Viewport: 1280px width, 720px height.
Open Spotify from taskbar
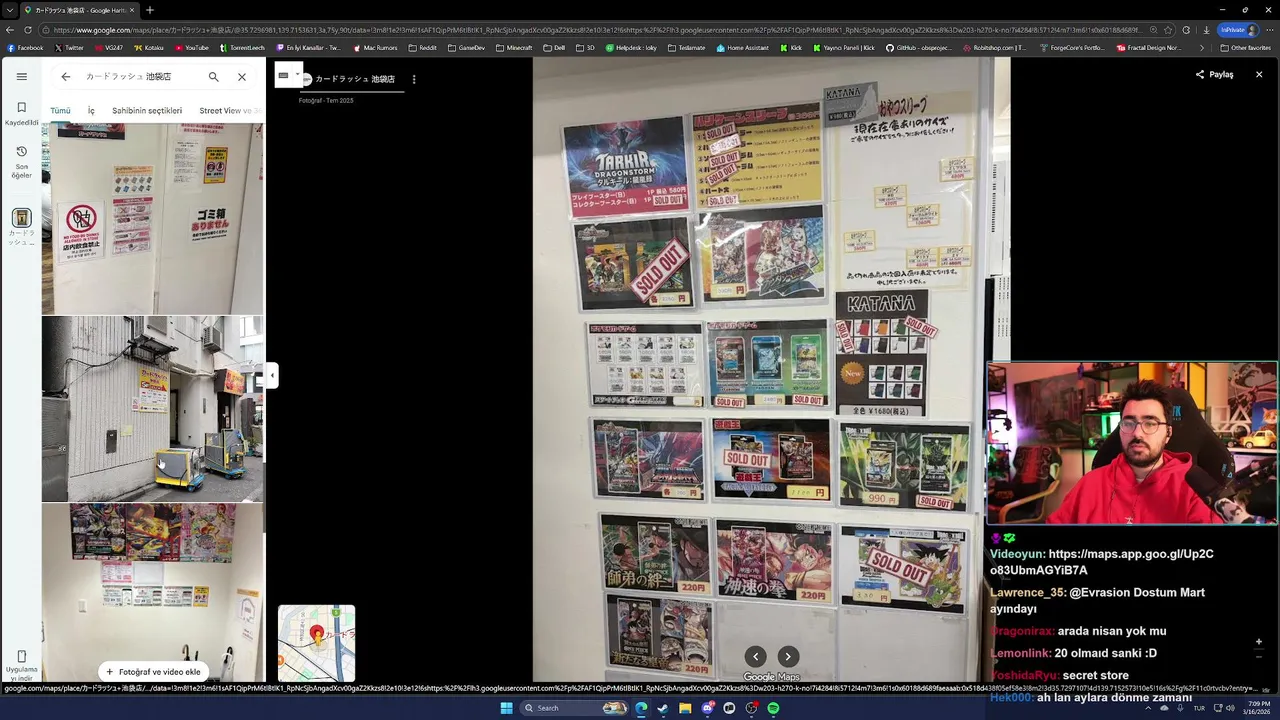tap(773, 708)
